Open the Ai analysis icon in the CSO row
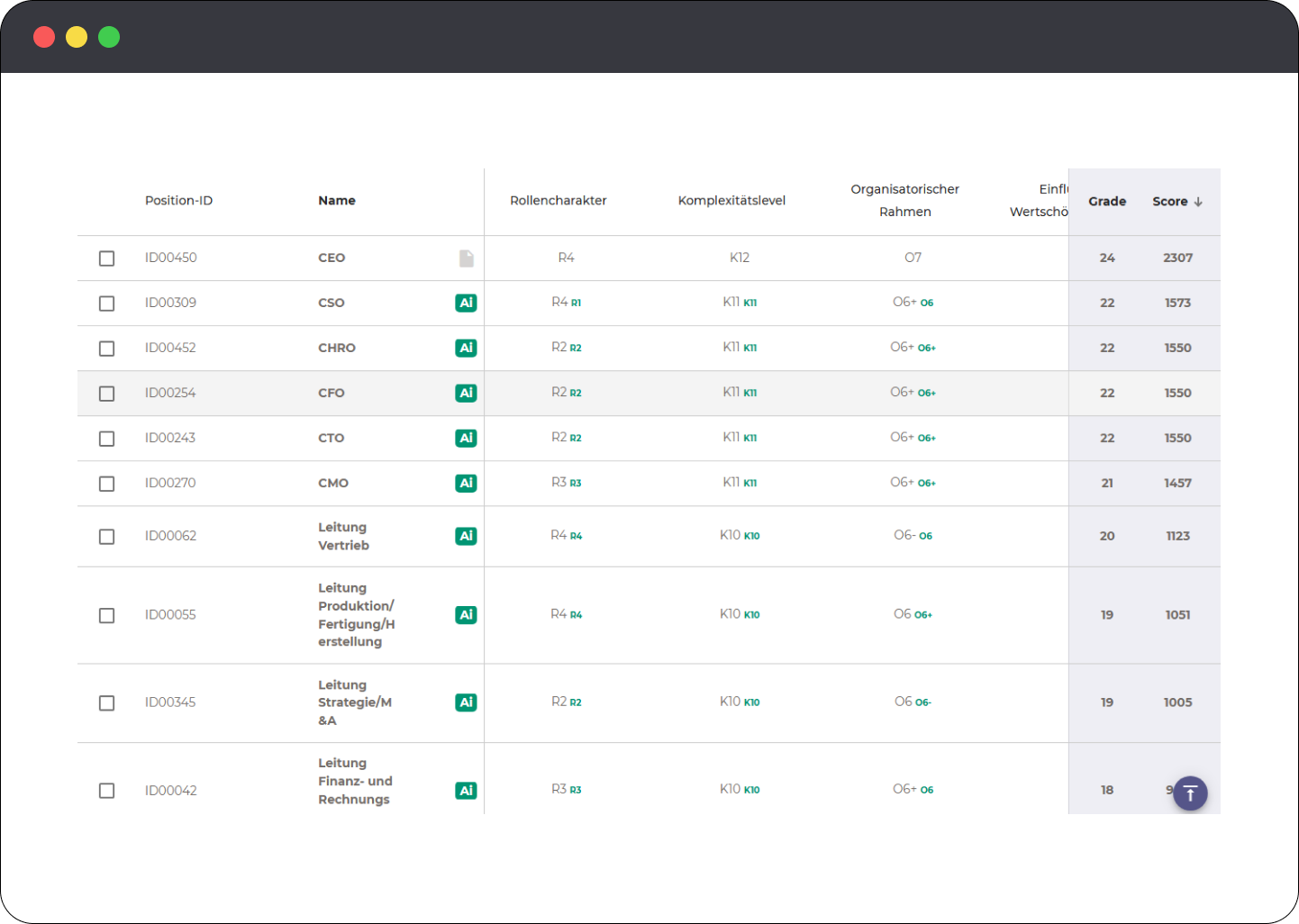 tap(466, 303)
